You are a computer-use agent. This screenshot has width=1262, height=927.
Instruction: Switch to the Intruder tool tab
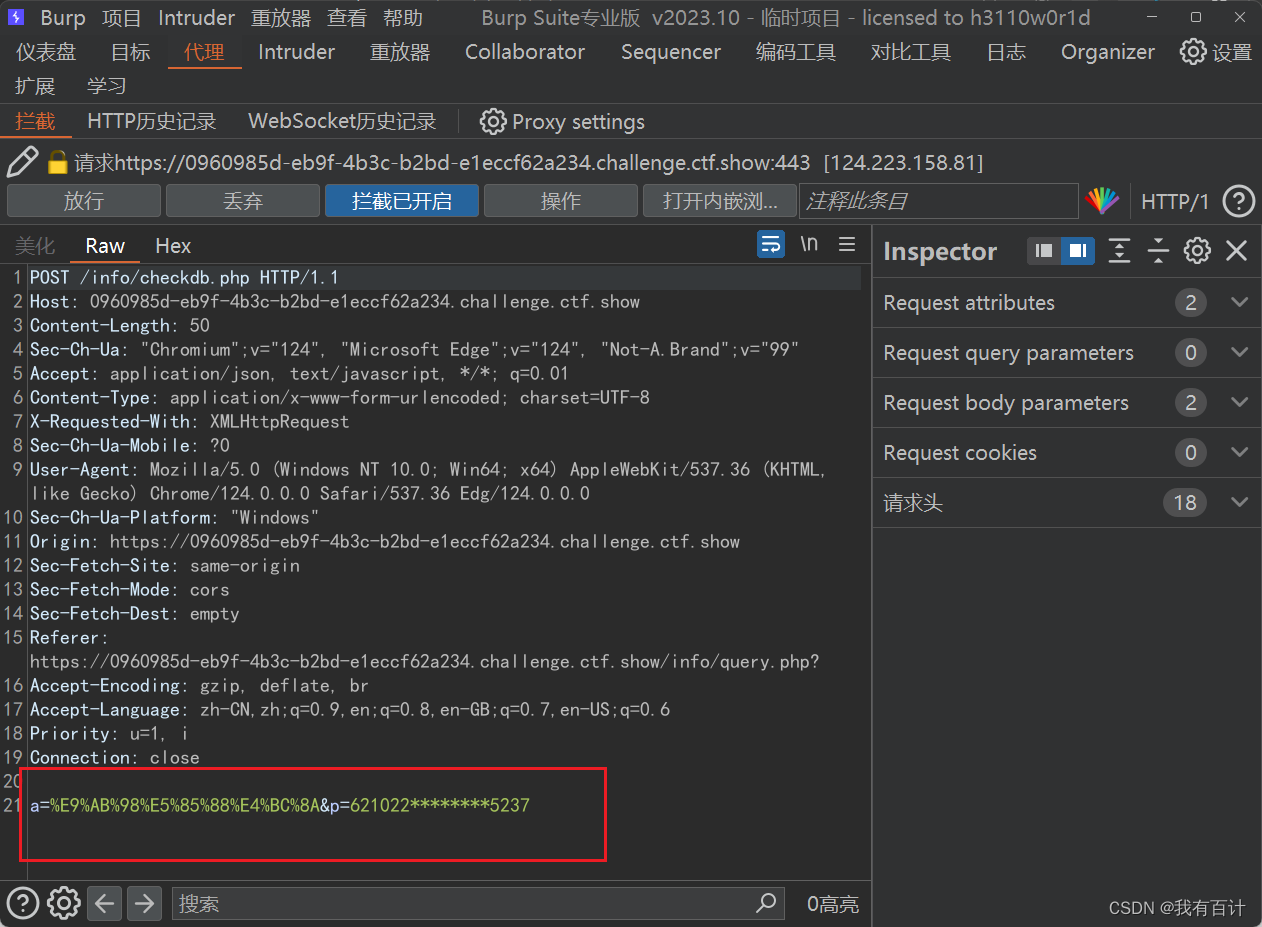(297, 52)
